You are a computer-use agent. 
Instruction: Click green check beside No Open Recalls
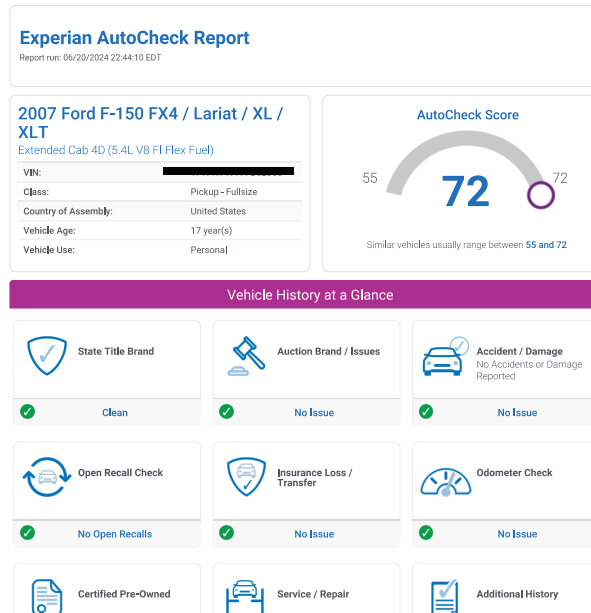[27, 533]
